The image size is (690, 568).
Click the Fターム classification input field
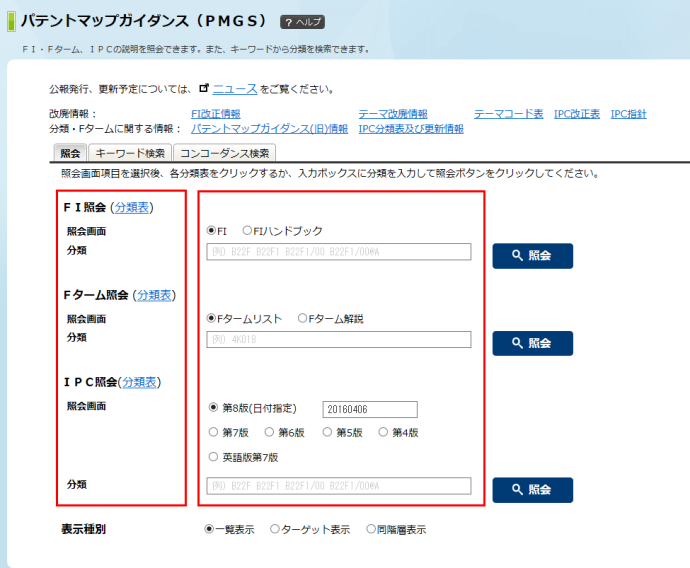pyautogui.click(x=338, y=340)
